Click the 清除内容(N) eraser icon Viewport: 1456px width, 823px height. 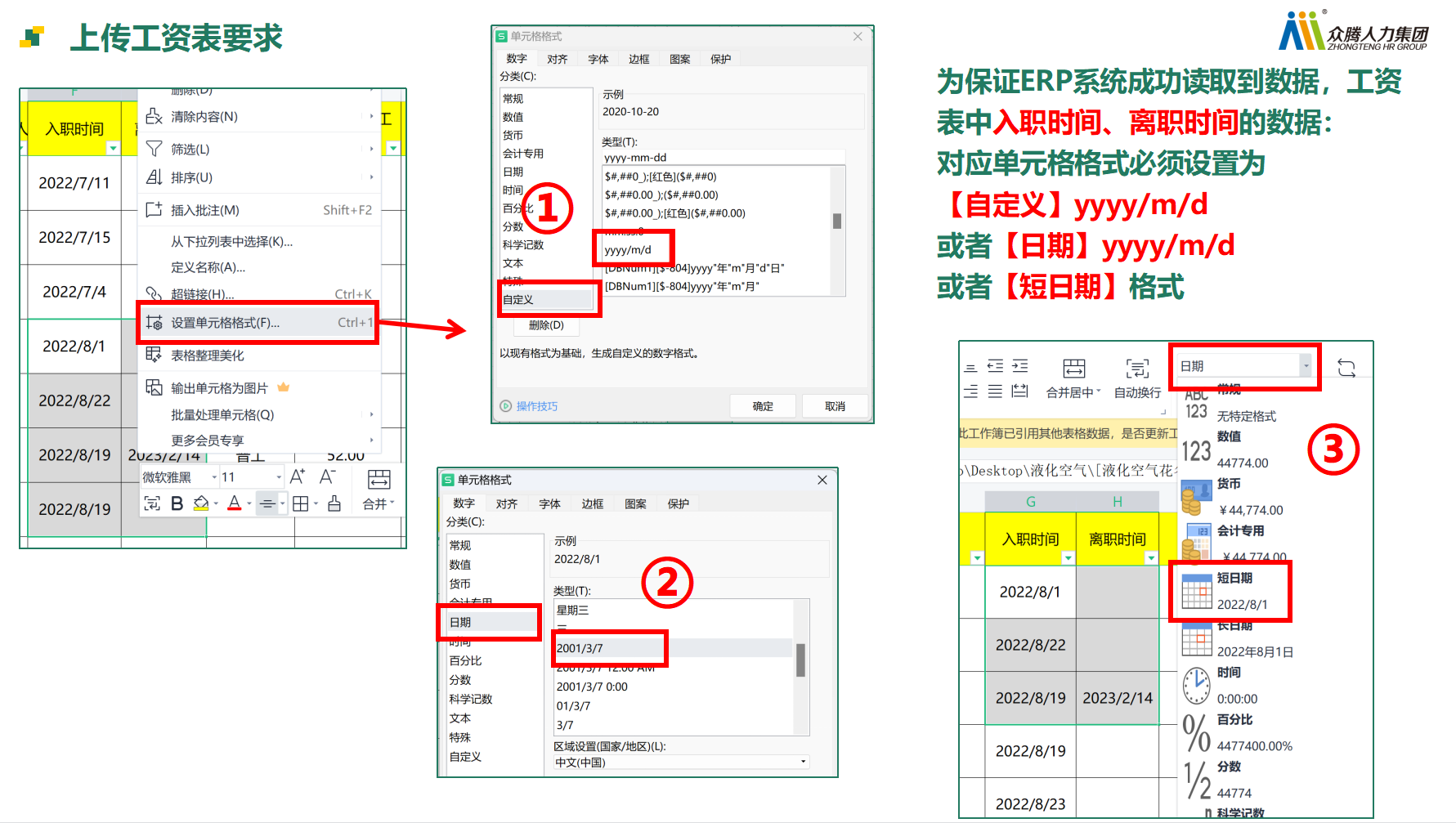pos(154,116)
